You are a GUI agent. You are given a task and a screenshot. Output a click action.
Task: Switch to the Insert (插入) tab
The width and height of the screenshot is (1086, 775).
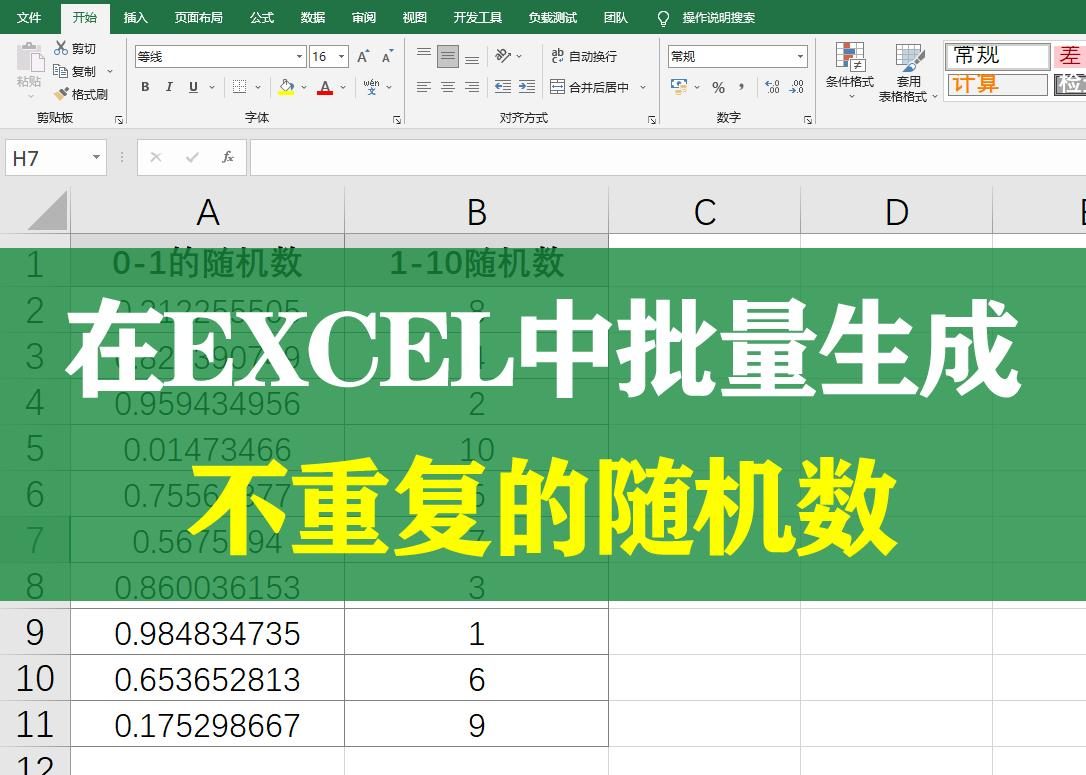[135, 17]
